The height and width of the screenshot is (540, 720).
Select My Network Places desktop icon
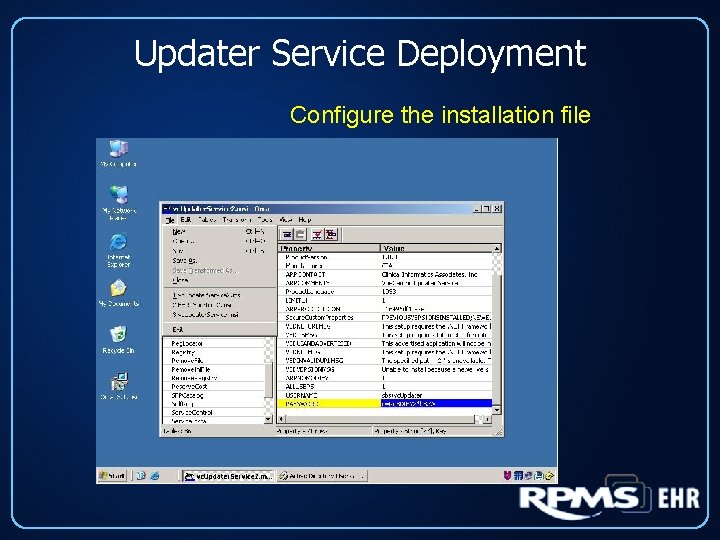118,202
